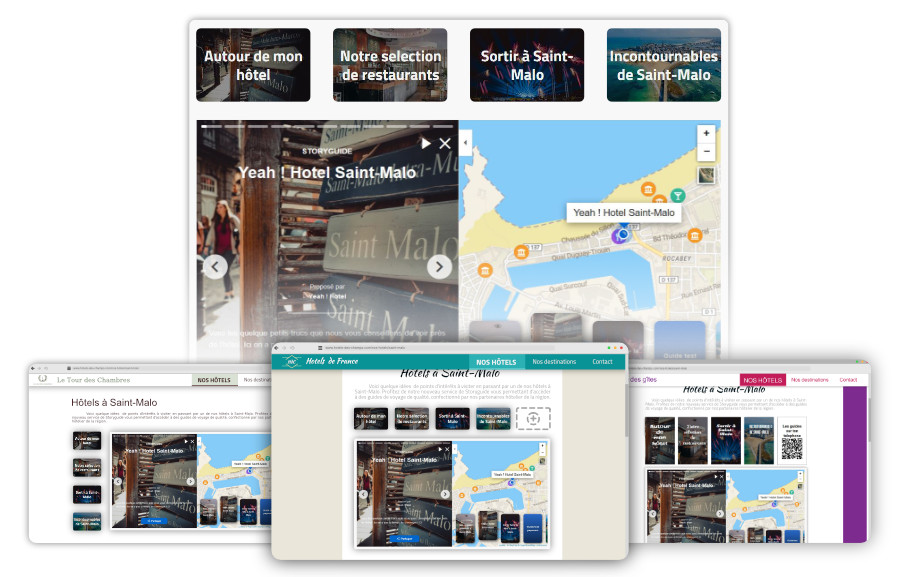This screenshot has width=900, height=577.
Task: Open Incontournables thumbnail in Hotels de France window
Action: tap(493, 419)
